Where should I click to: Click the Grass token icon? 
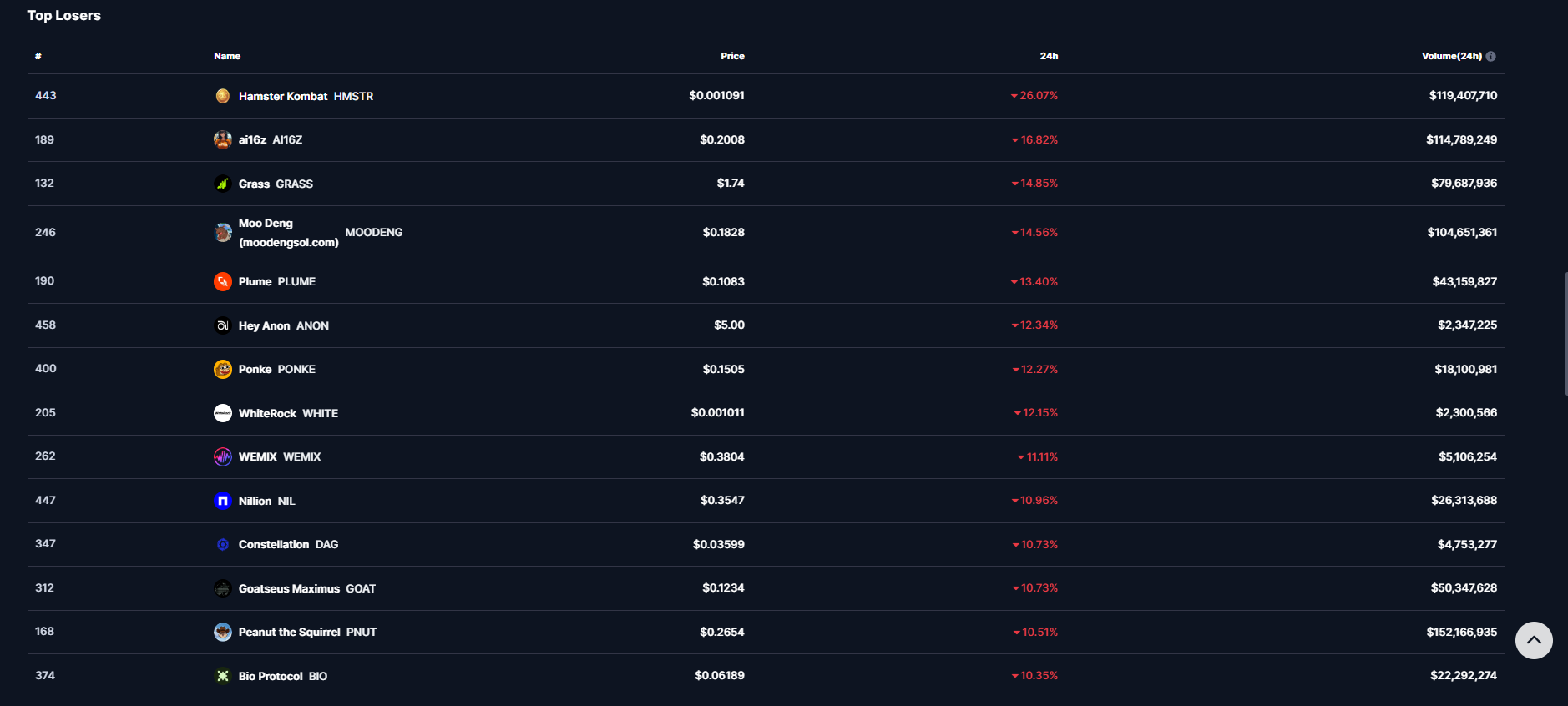point(222,184)
